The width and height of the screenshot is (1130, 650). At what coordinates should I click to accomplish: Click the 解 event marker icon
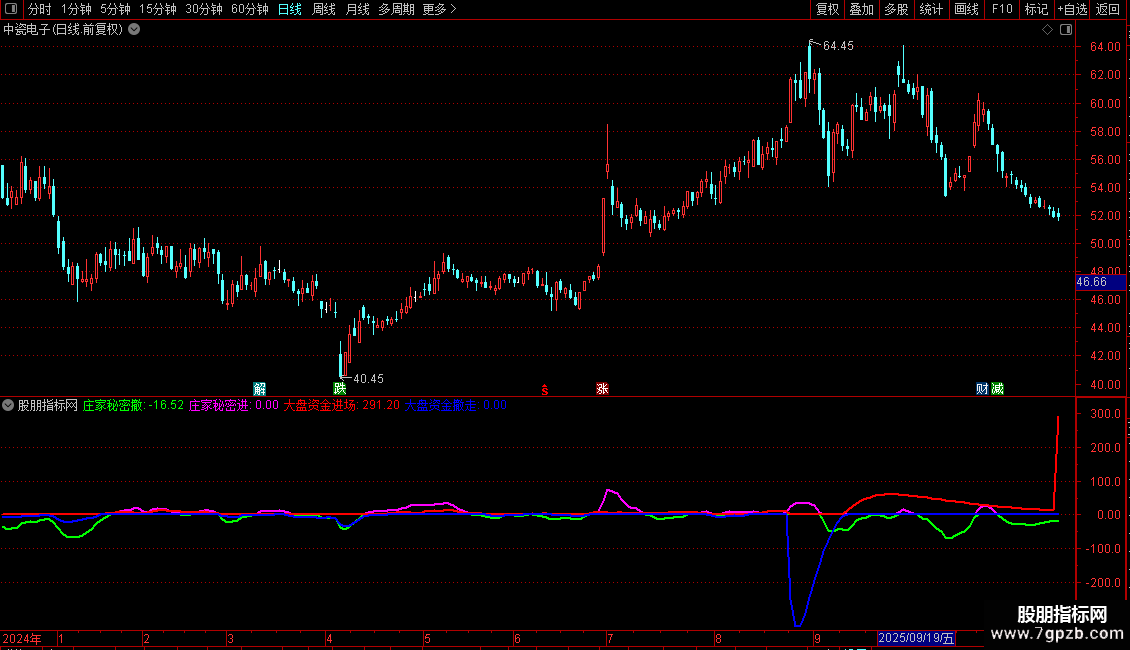coord(259,389)
